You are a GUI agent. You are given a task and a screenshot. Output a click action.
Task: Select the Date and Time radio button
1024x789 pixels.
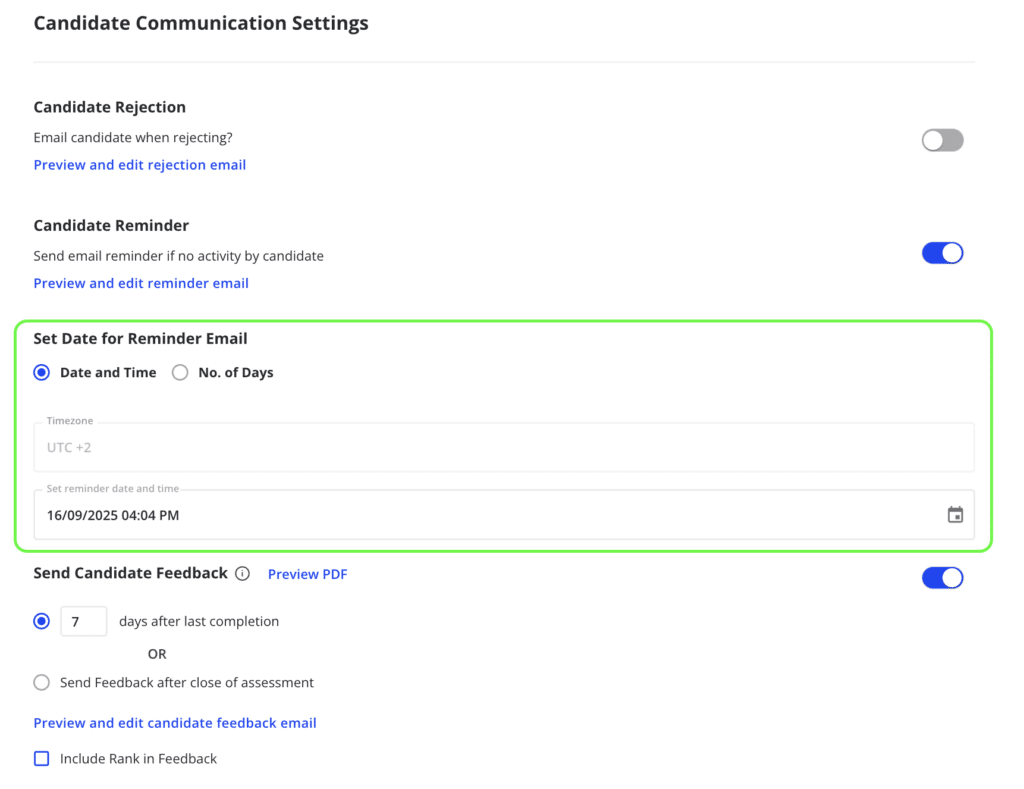click(x=42, y=373)
